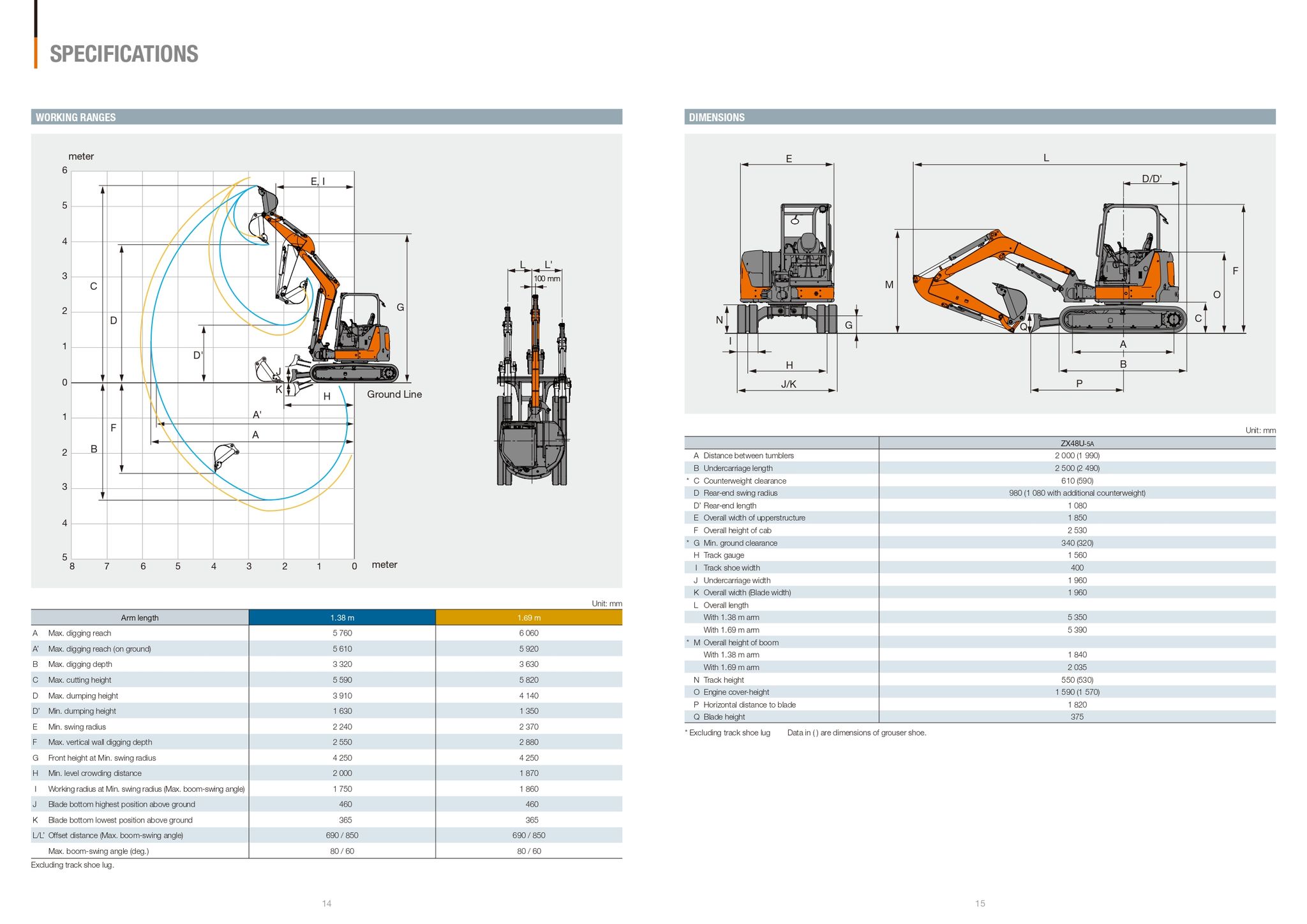1307x924 pixels.
Task: Click page number 15
Action: [980, 904]
